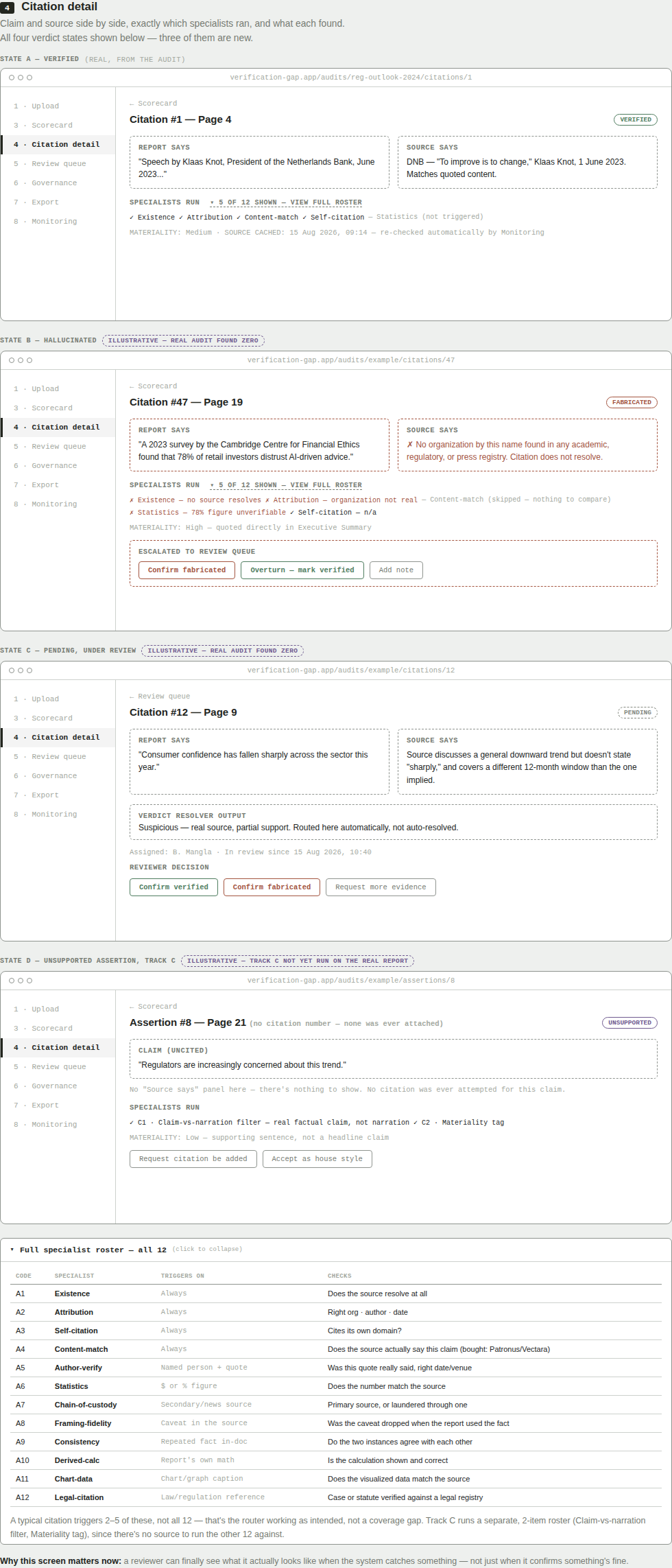Open Scorecard step in Citation #12 sidebar
Viewport: 672px width, 1568px height.
[x=58, y=718]
